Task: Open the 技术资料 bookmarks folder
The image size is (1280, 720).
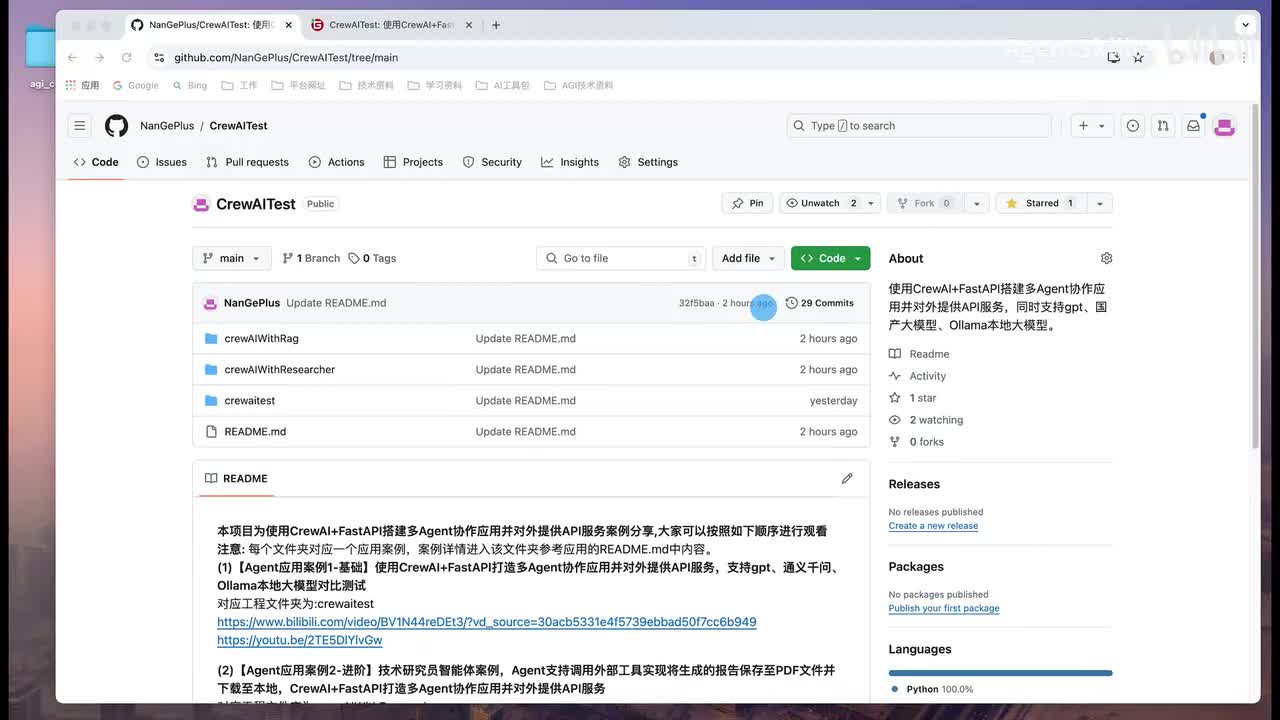Action: [367, 86]
